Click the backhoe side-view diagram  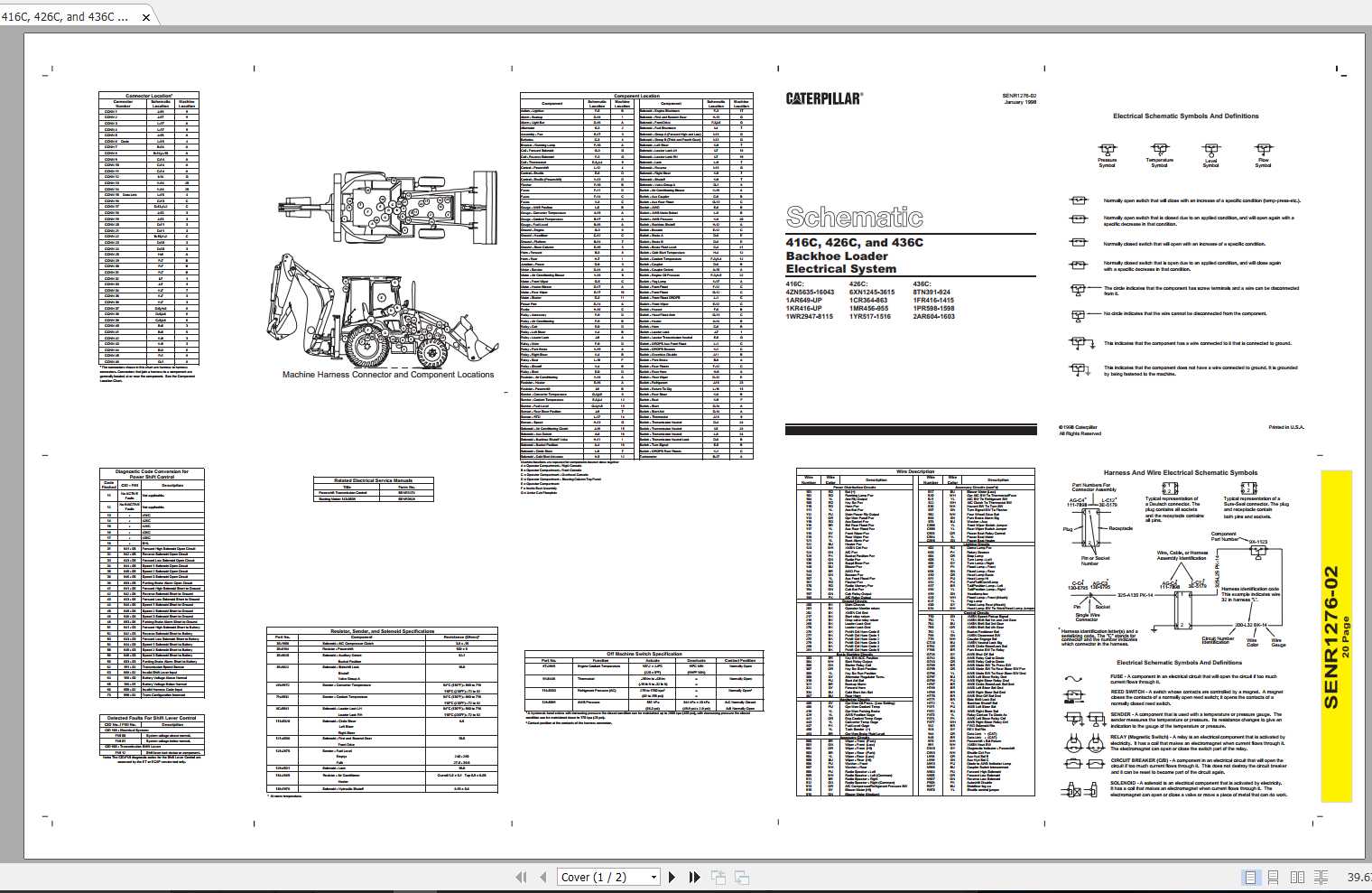[x=383, y=312]
